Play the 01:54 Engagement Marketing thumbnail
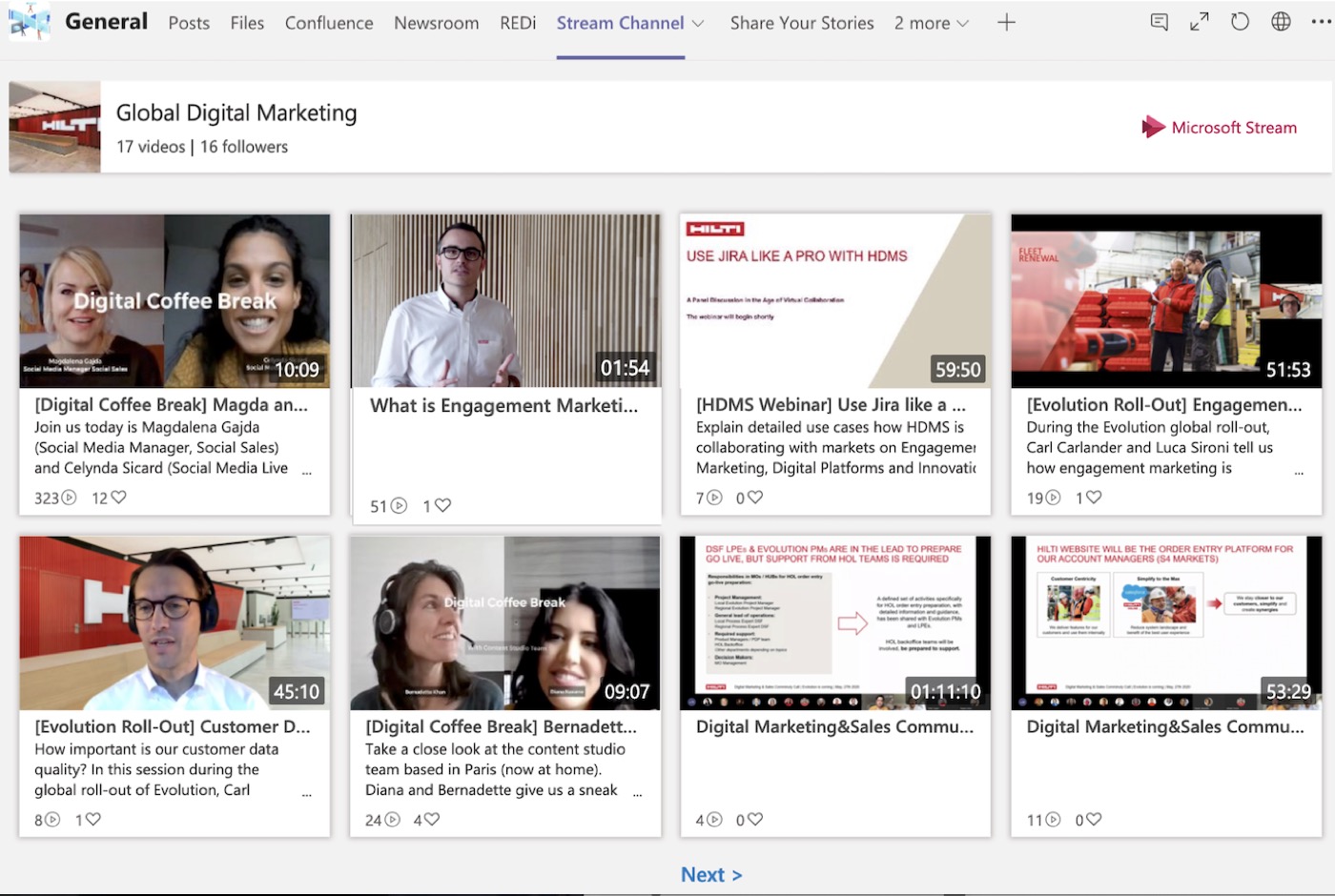1335x896 pixels. 505,300
